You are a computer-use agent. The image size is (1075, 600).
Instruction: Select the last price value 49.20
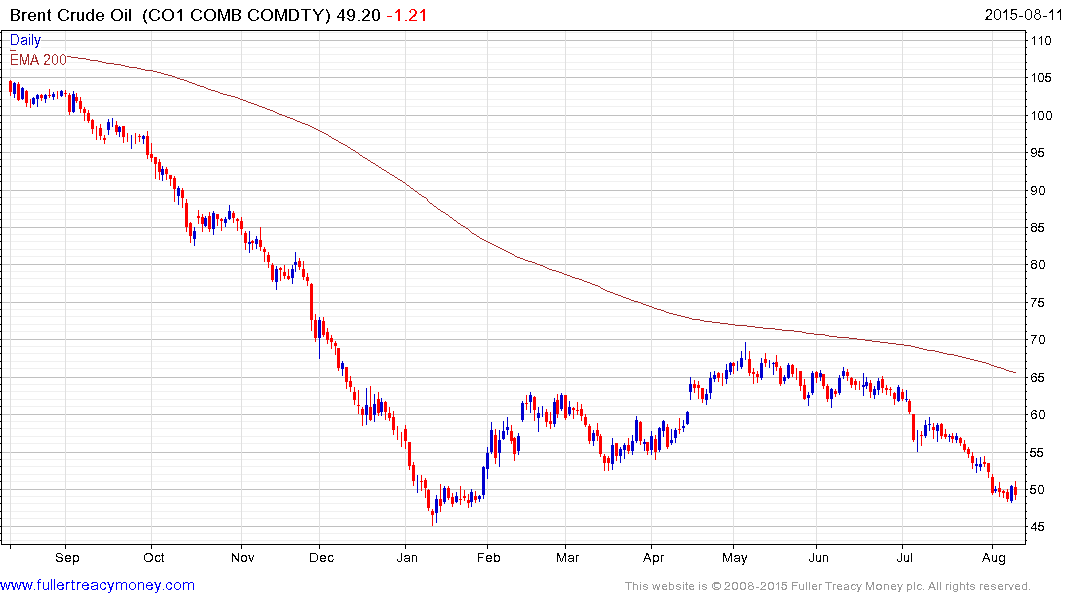[359, 15]
